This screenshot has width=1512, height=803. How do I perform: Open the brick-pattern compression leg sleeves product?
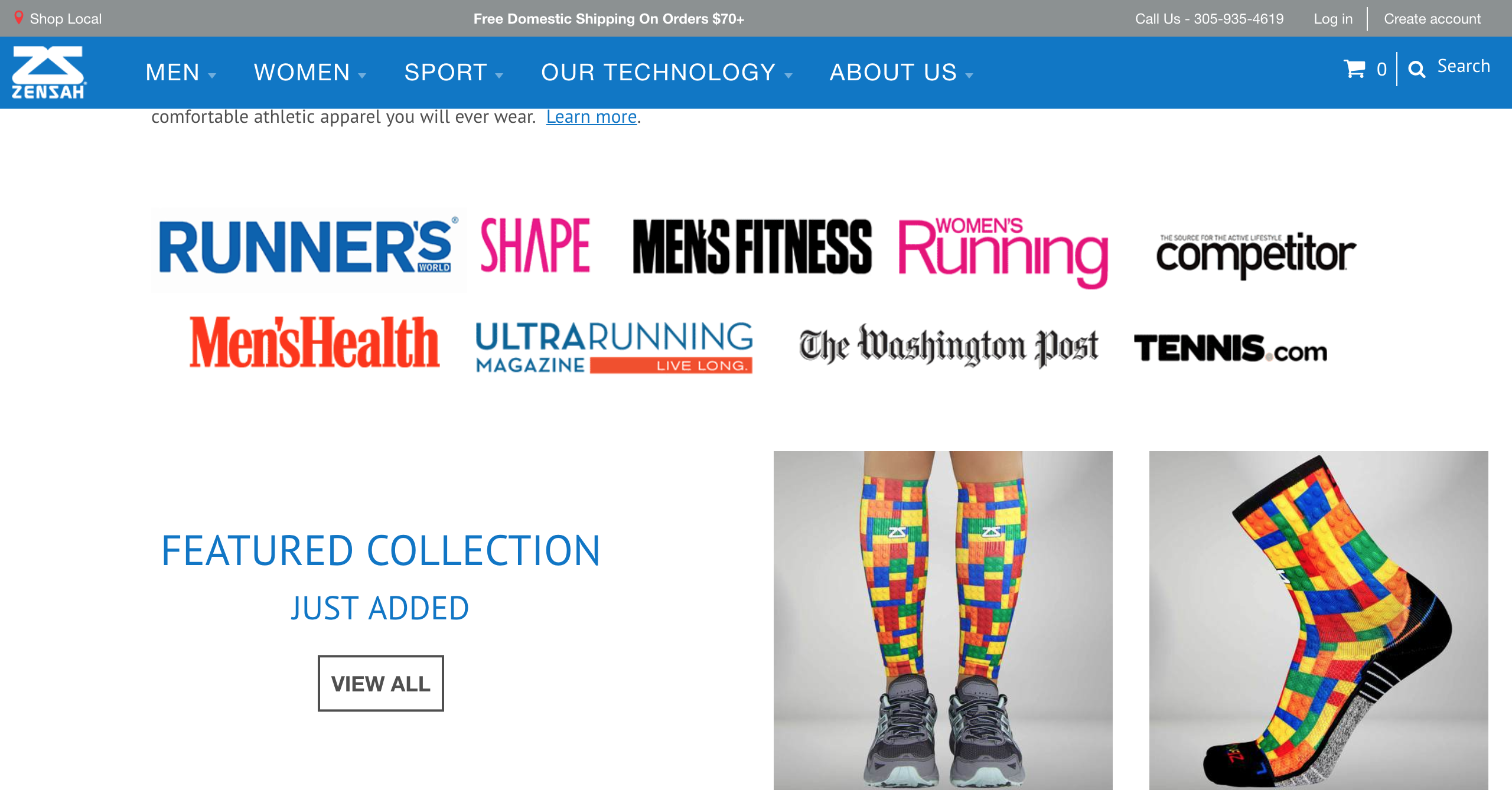tap(943, 621)
